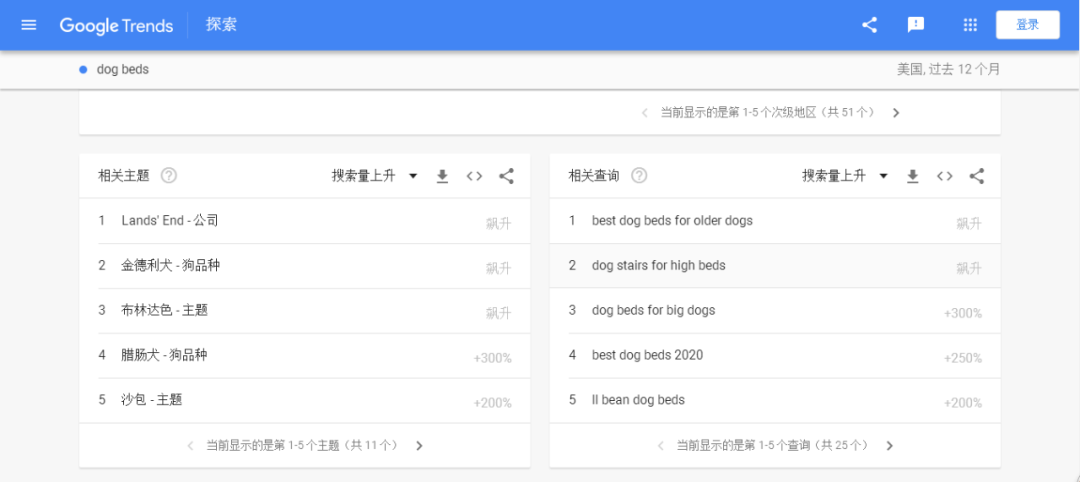Open 搜索量上升 dropdown in 相关查询

coord(845,176)
